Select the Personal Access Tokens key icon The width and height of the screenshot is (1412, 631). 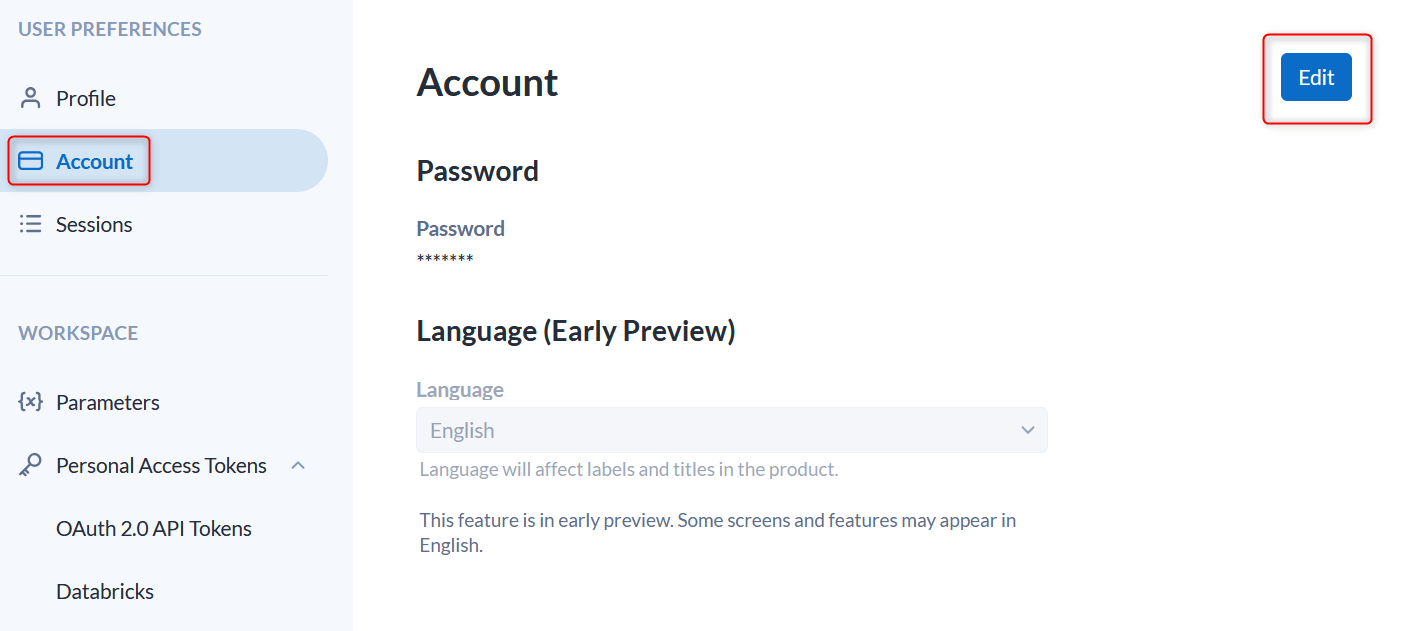[30, 464]
